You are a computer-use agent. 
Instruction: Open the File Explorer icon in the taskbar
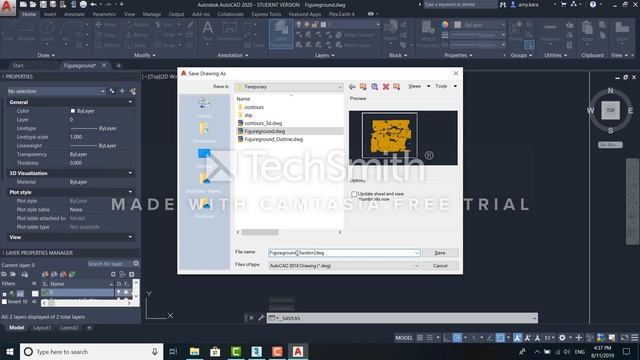pyautogui.click(x=195, y=351)
